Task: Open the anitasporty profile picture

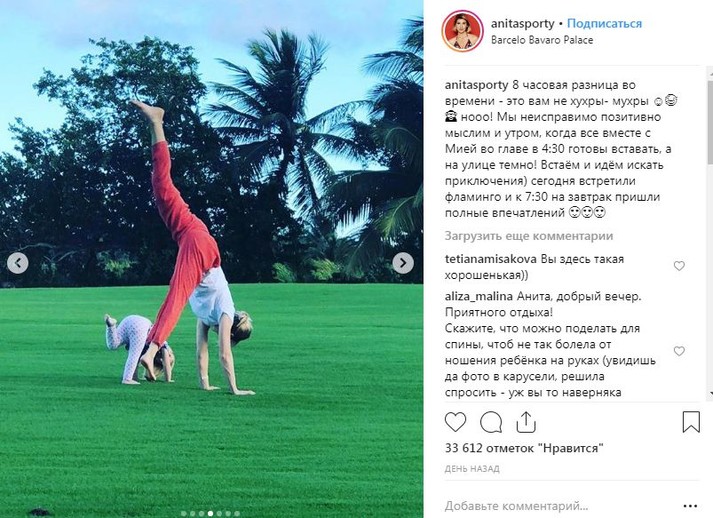Action: (462, 31)
